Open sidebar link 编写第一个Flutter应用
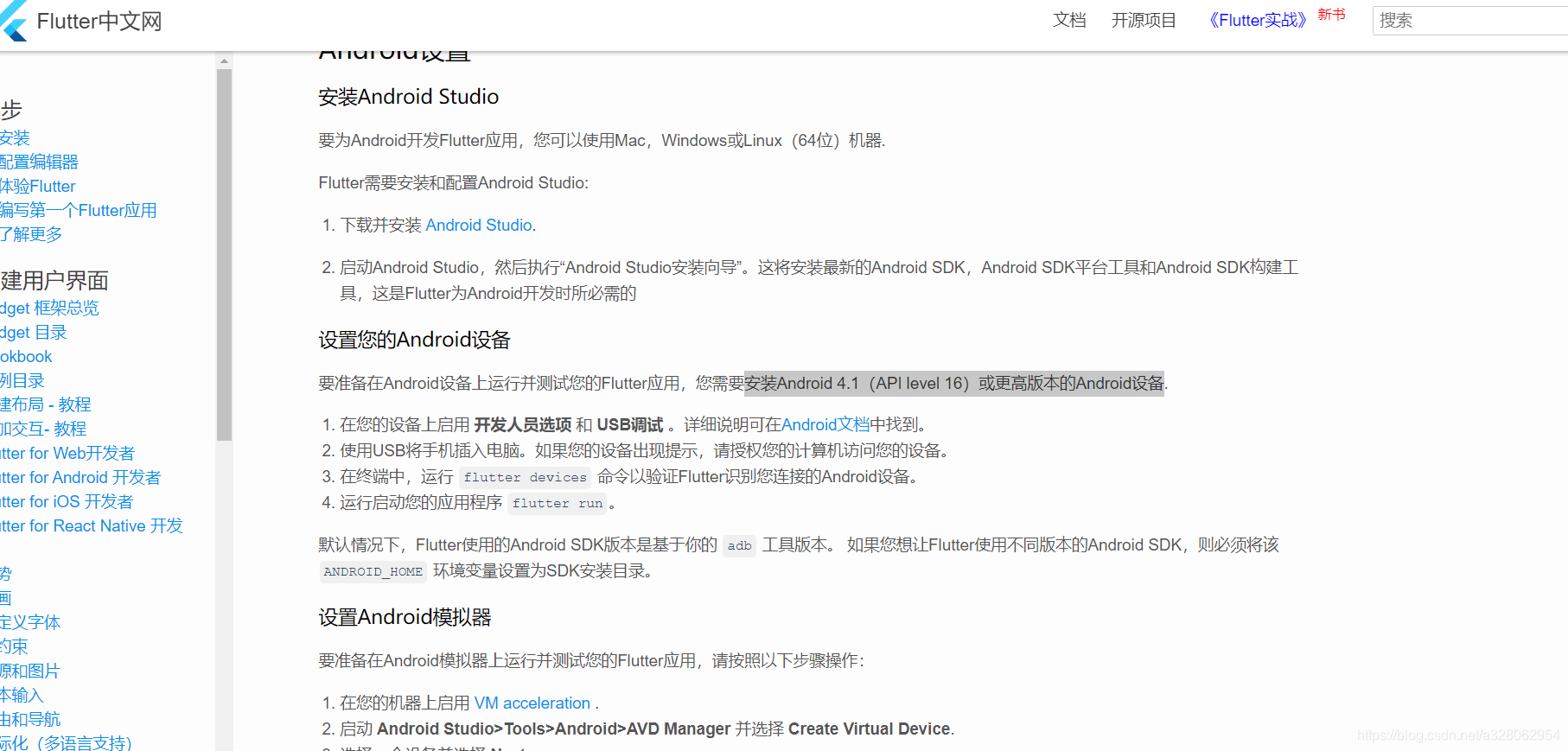The image size is (1568, 751). coord(79,210)
